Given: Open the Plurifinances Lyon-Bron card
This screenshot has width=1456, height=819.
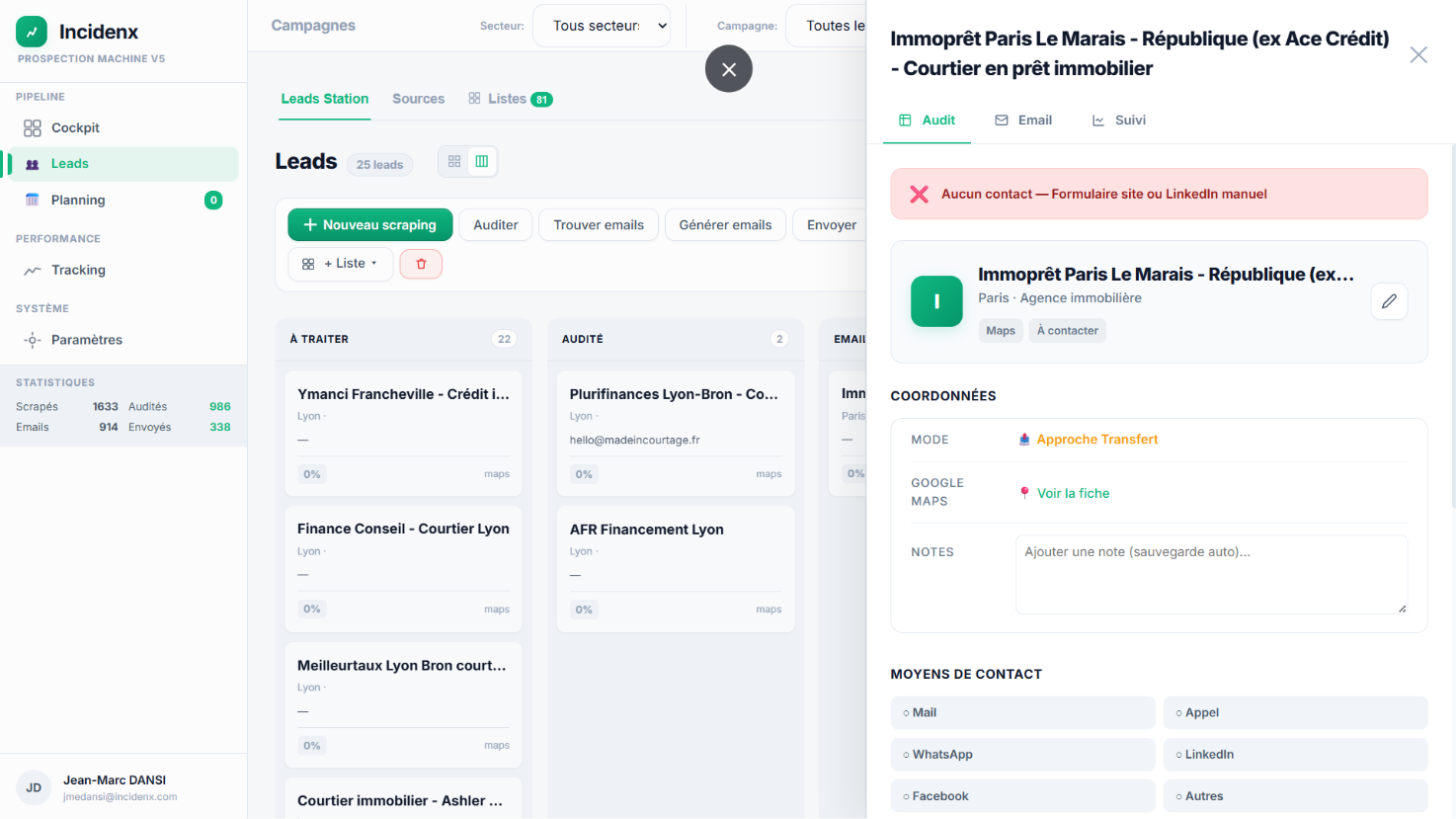Looking at the screenshot, I should tap(676, 433).
